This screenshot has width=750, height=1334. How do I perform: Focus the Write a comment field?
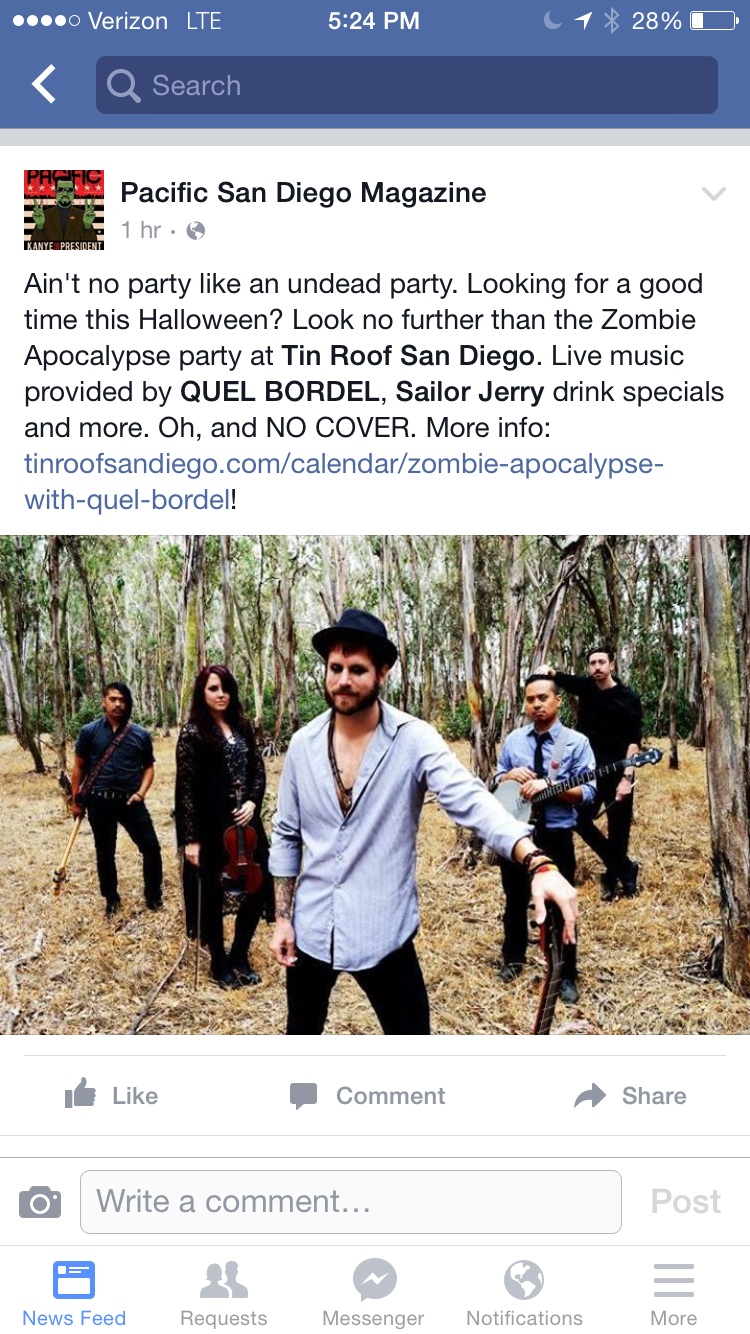click(x=351, y=1201)
